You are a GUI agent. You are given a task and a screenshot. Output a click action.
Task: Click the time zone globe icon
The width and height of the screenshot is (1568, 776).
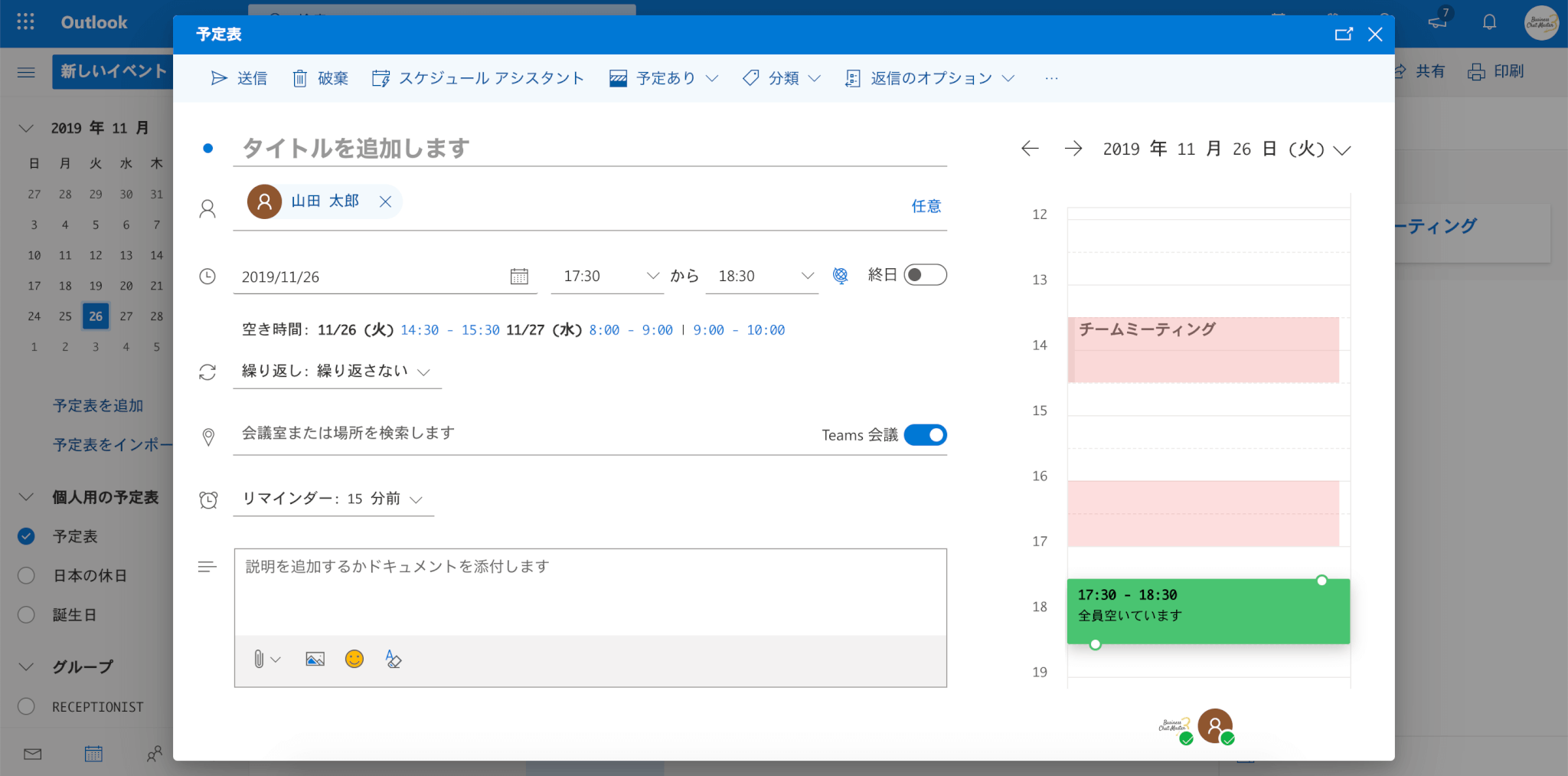pyautogui.click(x=840, y=276)
